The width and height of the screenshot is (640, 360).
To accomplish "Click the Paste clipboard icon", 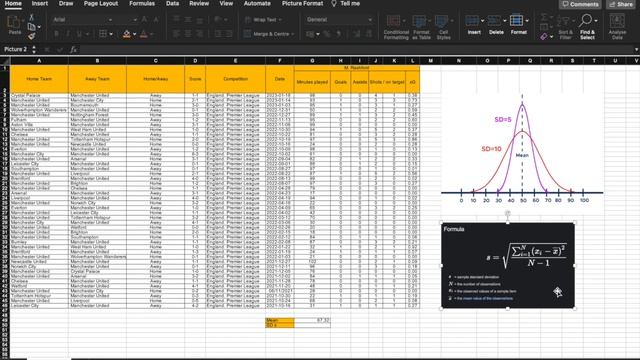I will pos(14,22).
